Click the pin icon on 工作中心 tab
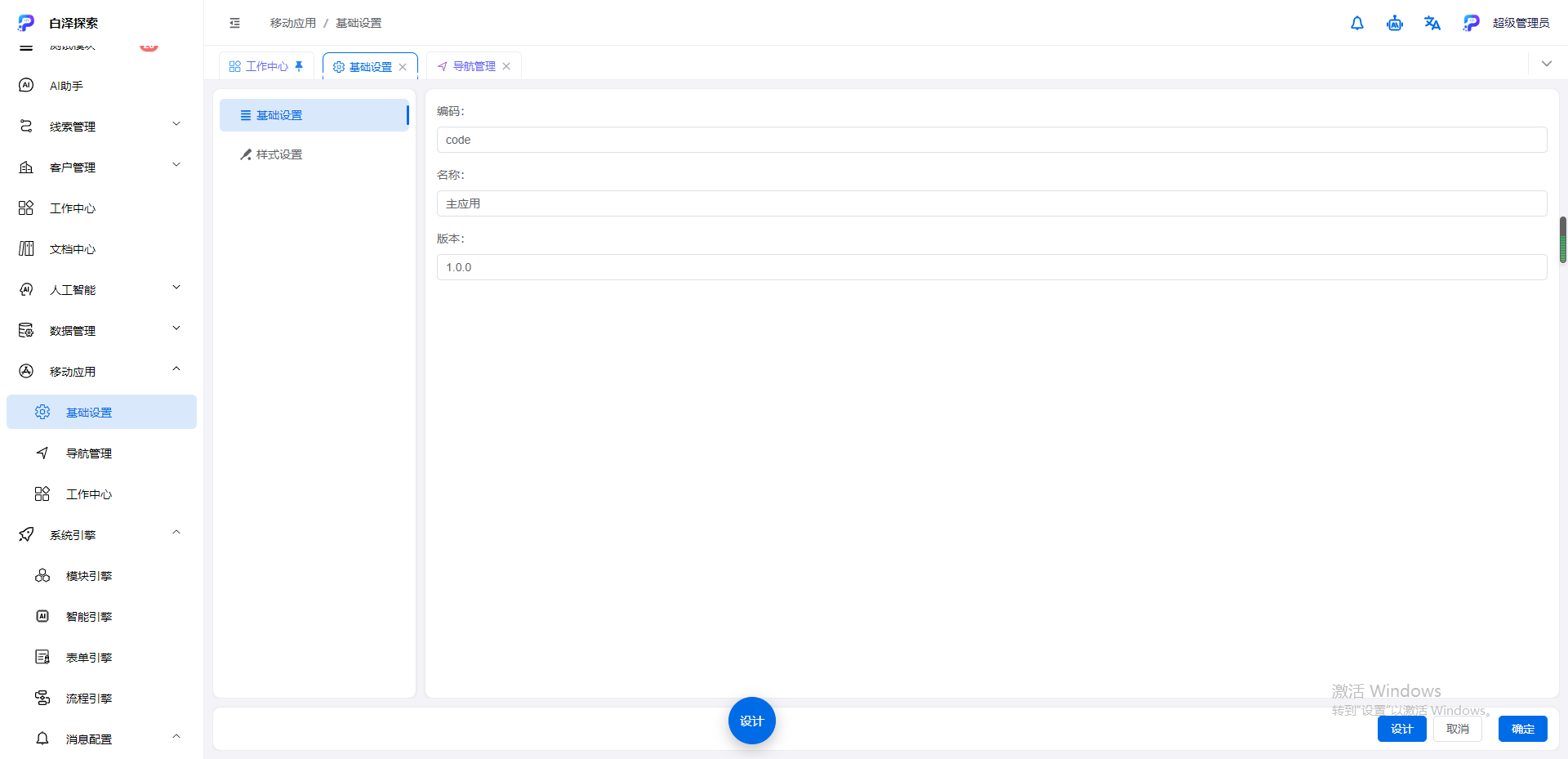 coord(299,66)
